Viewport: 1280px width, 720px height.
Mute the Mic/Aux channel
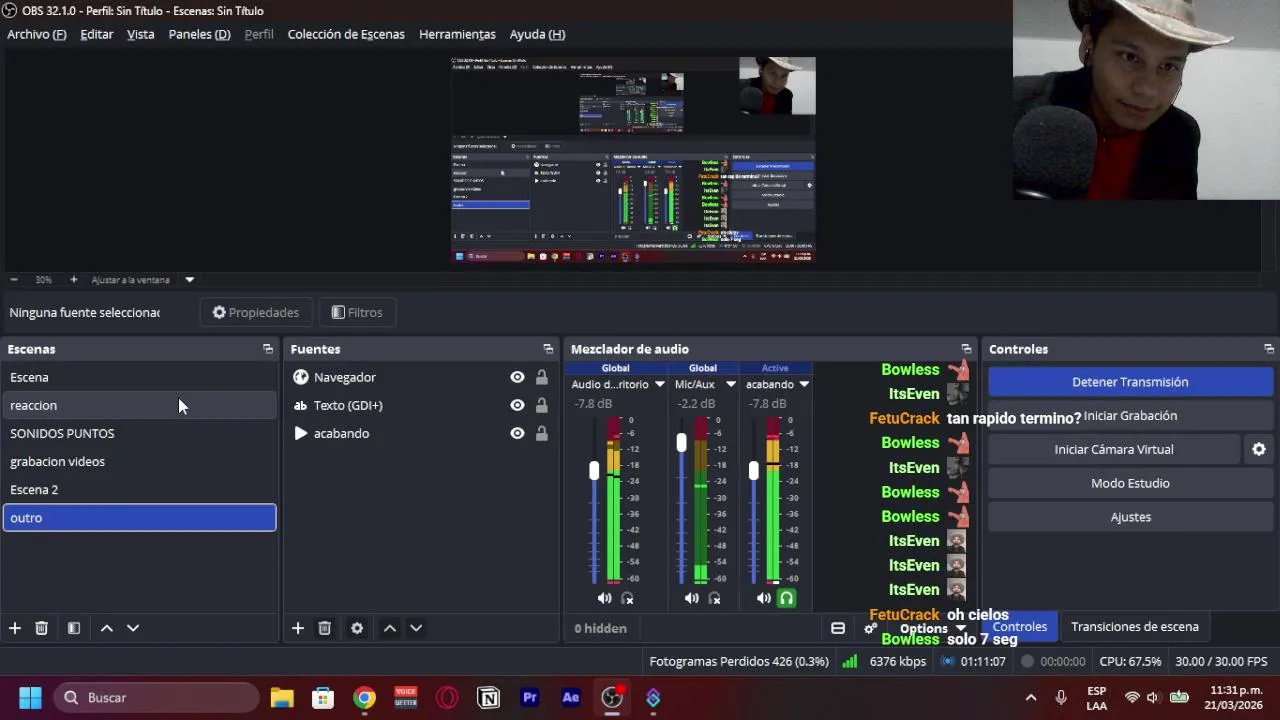pyautogui.click(x=691, y=598)
